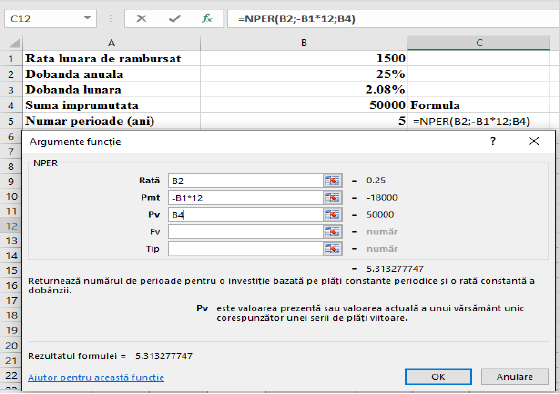Select row 4 header
Viewport: 559px width, 394px height.
11,106
